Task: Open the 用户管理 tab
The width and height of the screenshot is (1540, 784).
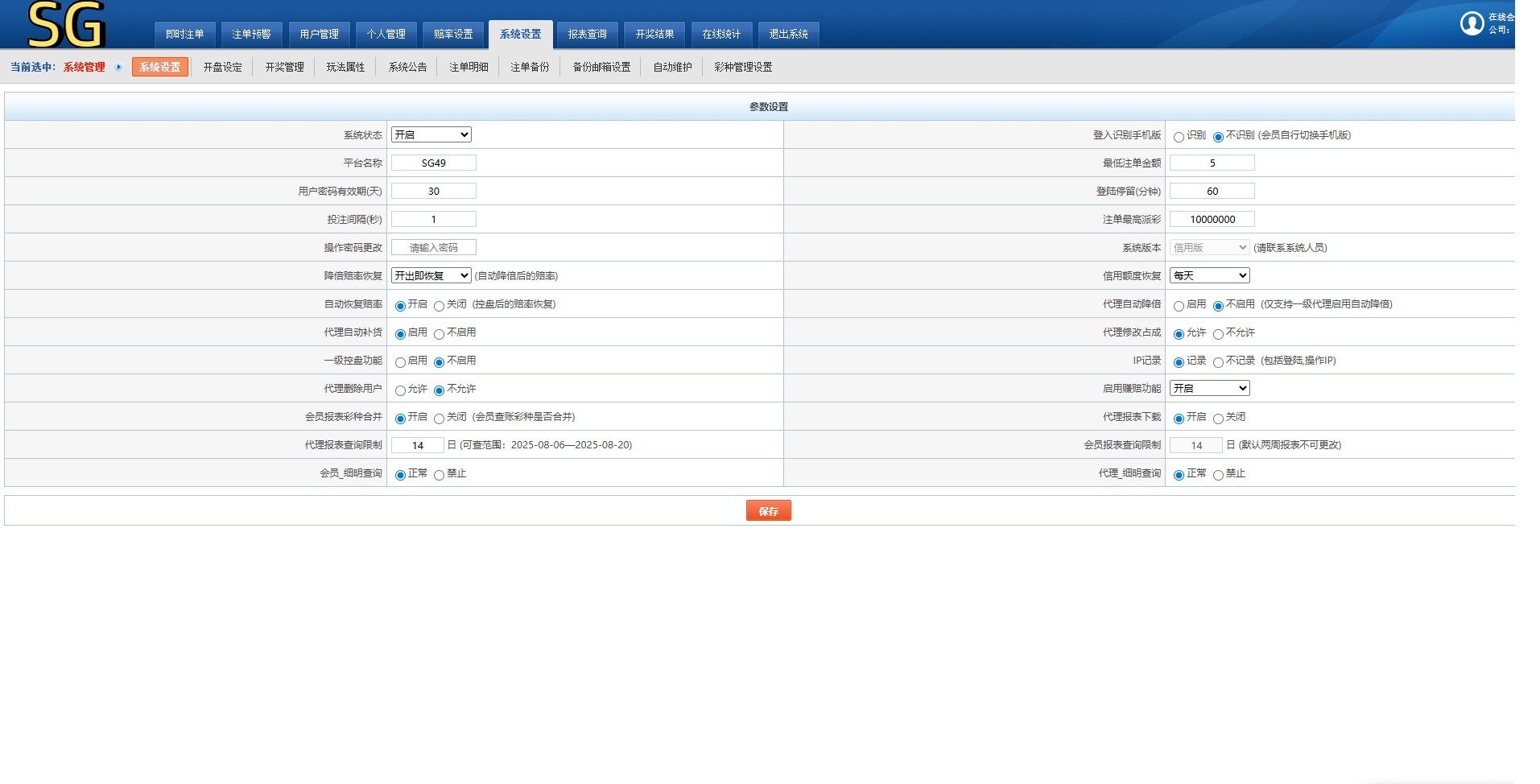Action: click(x=319, y=35)
